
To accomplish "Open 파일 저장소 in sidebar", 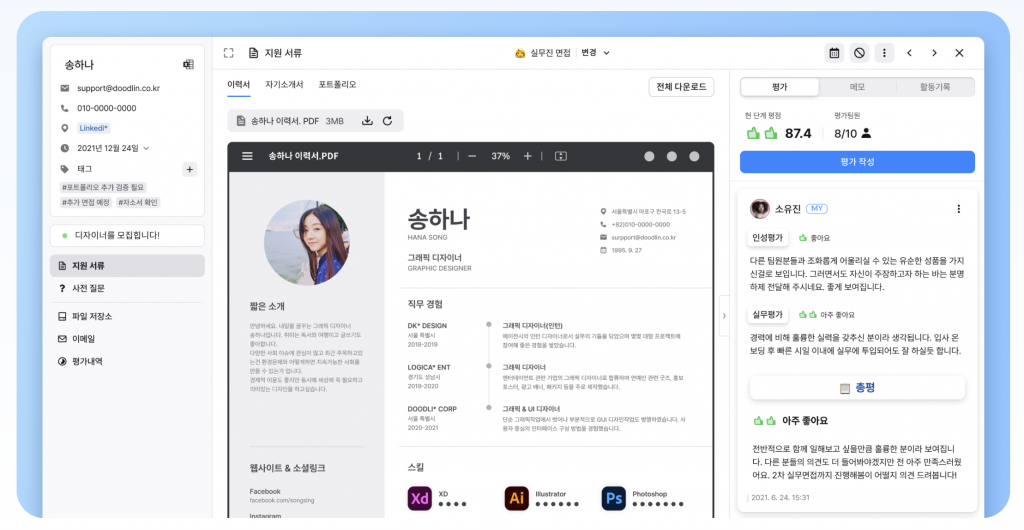I will tap(127, 317).
